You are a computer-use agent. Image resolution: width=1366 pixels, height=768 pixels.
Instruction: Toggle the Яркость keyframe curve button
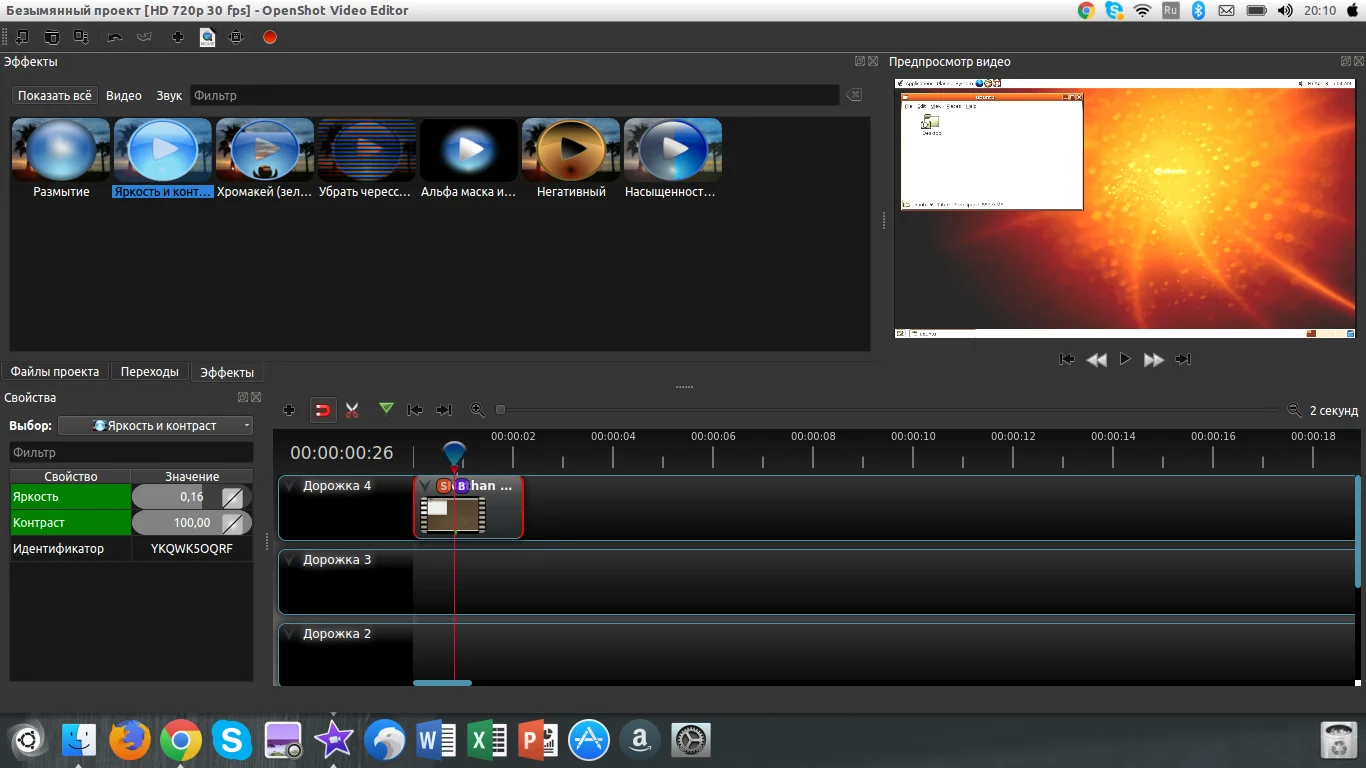(x=232, y=497)
